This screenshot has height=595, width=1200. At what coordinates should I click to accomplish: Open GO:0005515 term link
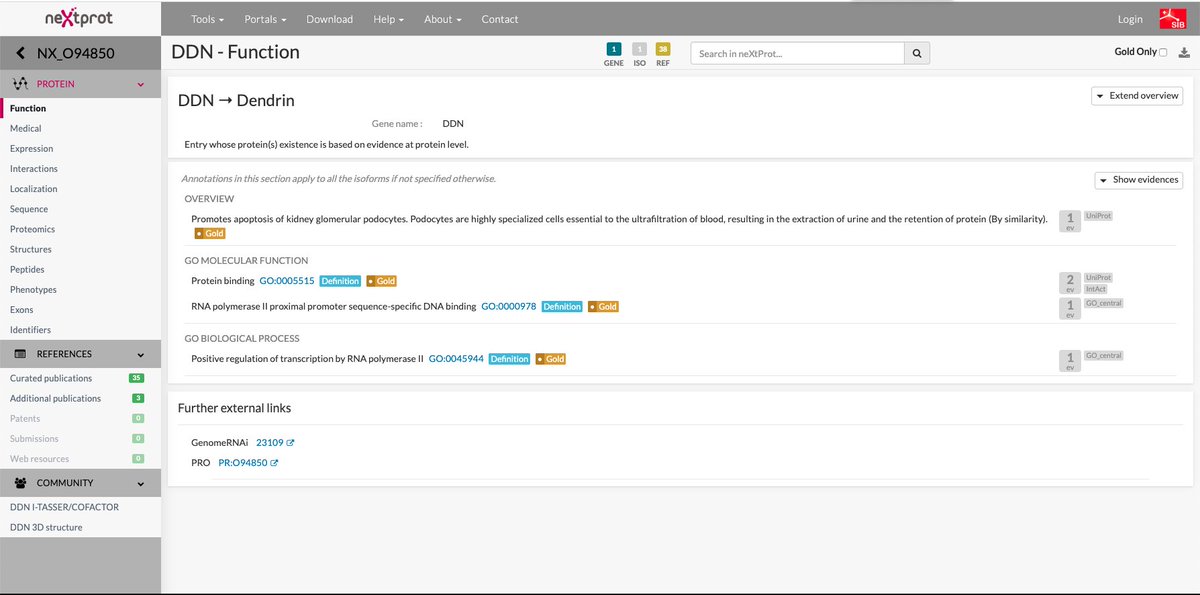[x=287, y=281]
